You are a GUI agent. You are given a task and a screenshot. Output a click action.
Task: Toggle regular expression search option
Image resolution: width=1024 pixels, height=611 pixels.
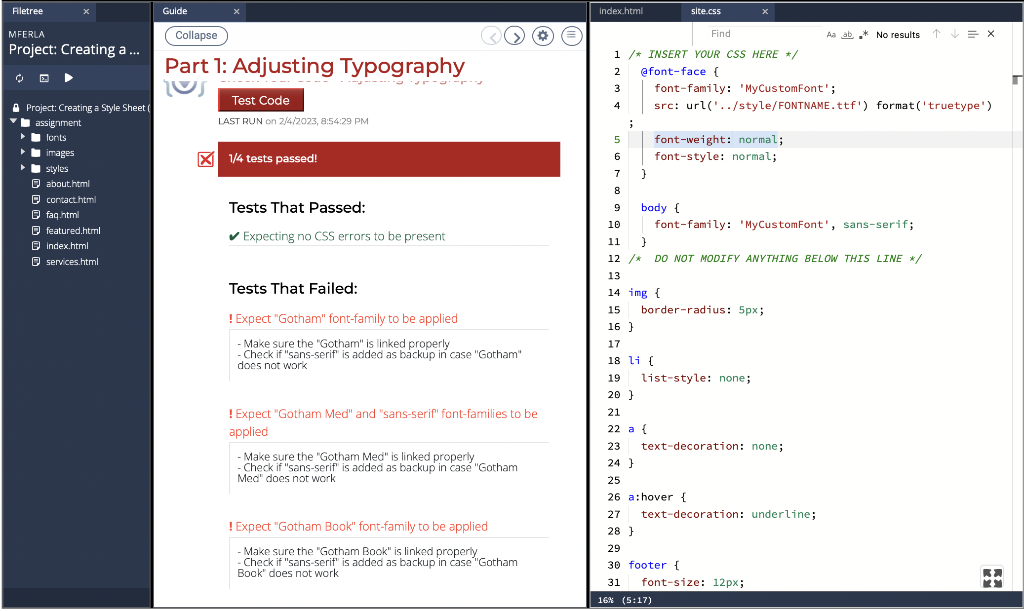[863, 34]
